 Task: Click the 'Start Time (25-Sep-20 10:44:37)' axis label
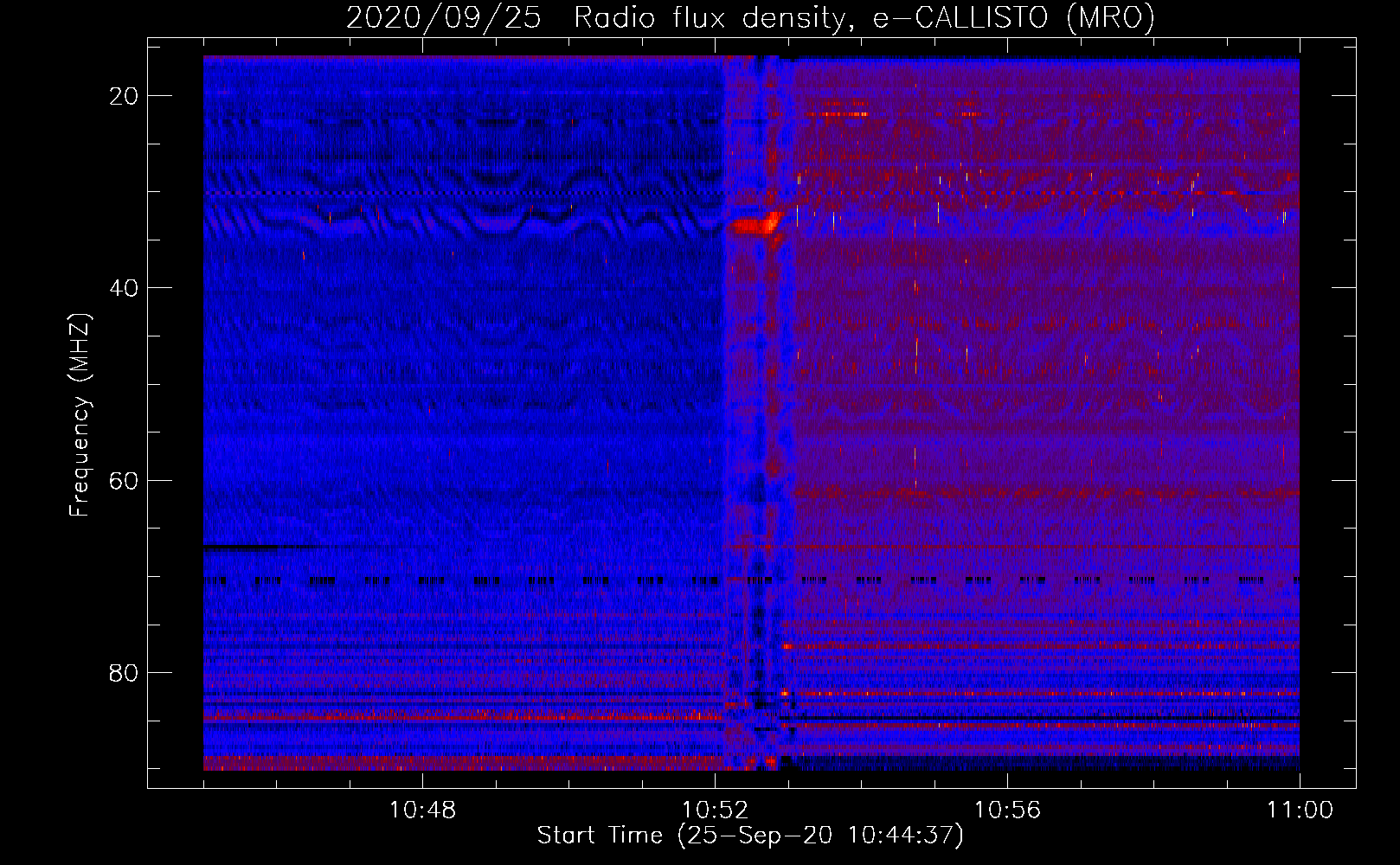click(x=750, y=836)
